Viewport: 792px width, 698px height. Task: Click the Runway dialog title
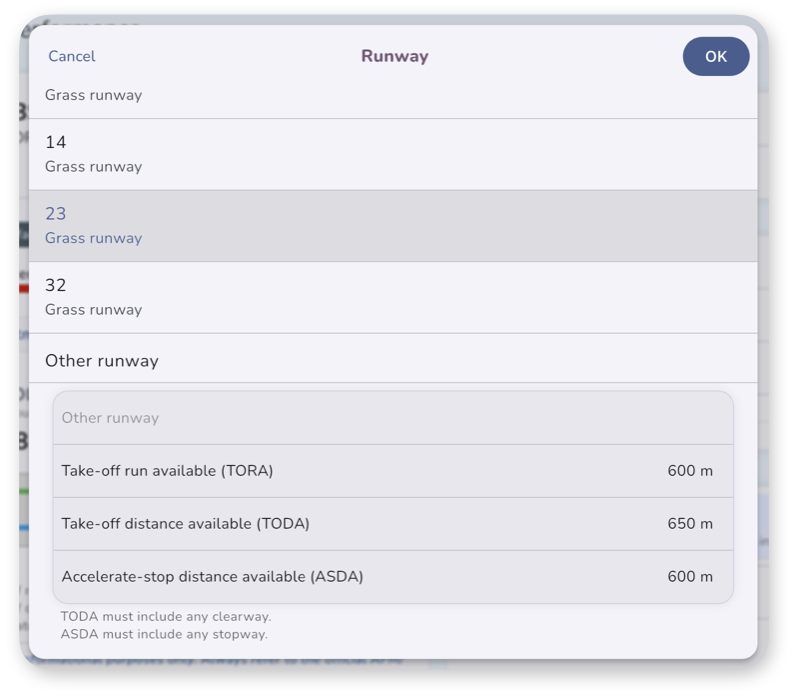coord(394,56)
